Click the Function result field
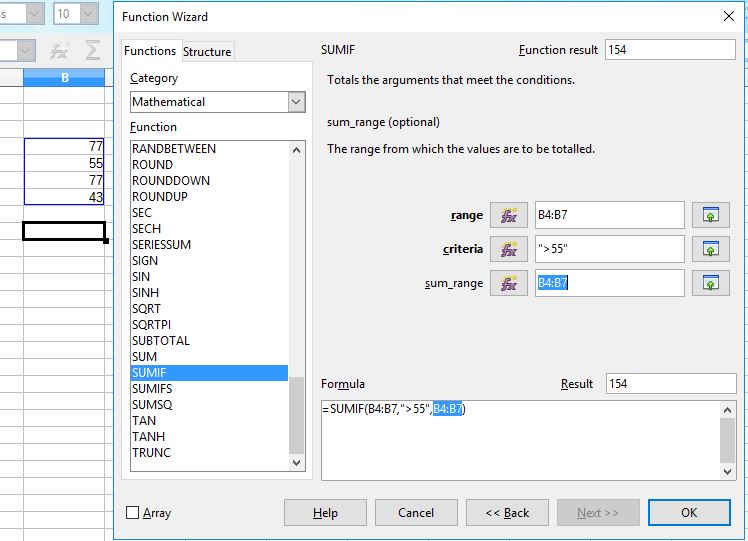Image resolution: width=748 pixels, height=541 pixels. [670, 50]
